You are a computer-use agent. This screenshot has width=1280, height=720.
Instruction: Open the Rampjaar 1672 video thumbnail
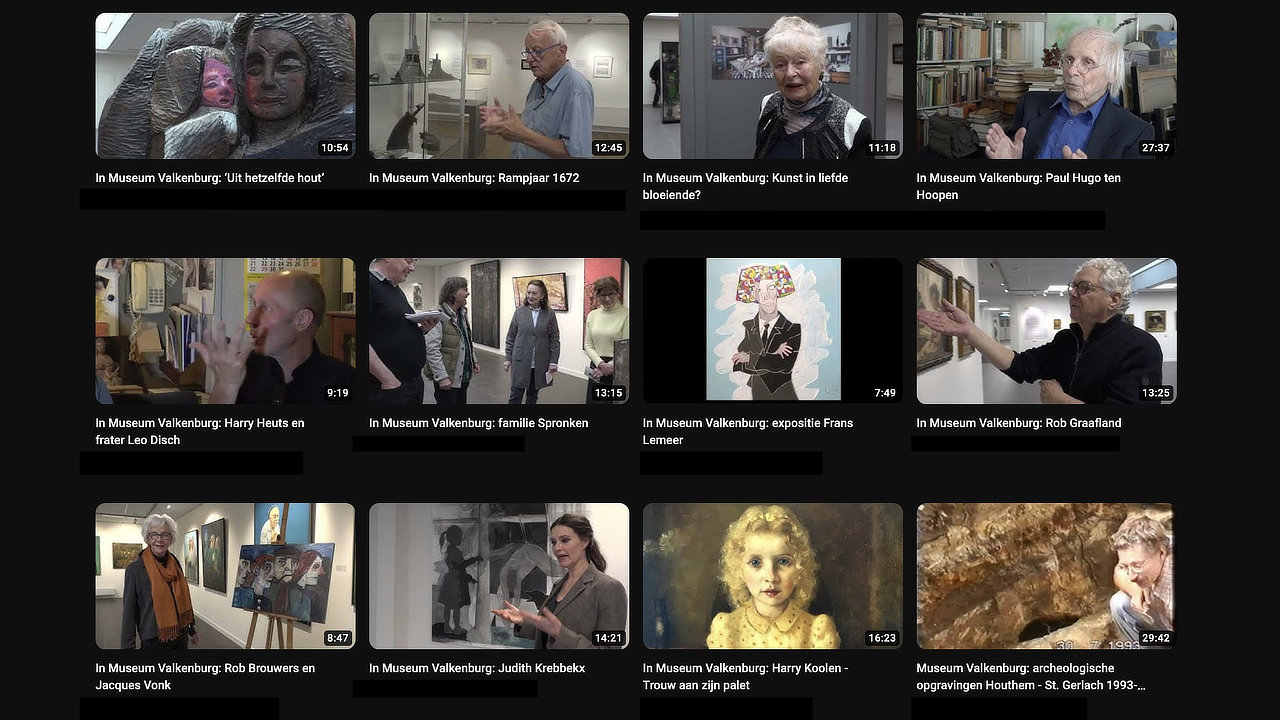499,86
